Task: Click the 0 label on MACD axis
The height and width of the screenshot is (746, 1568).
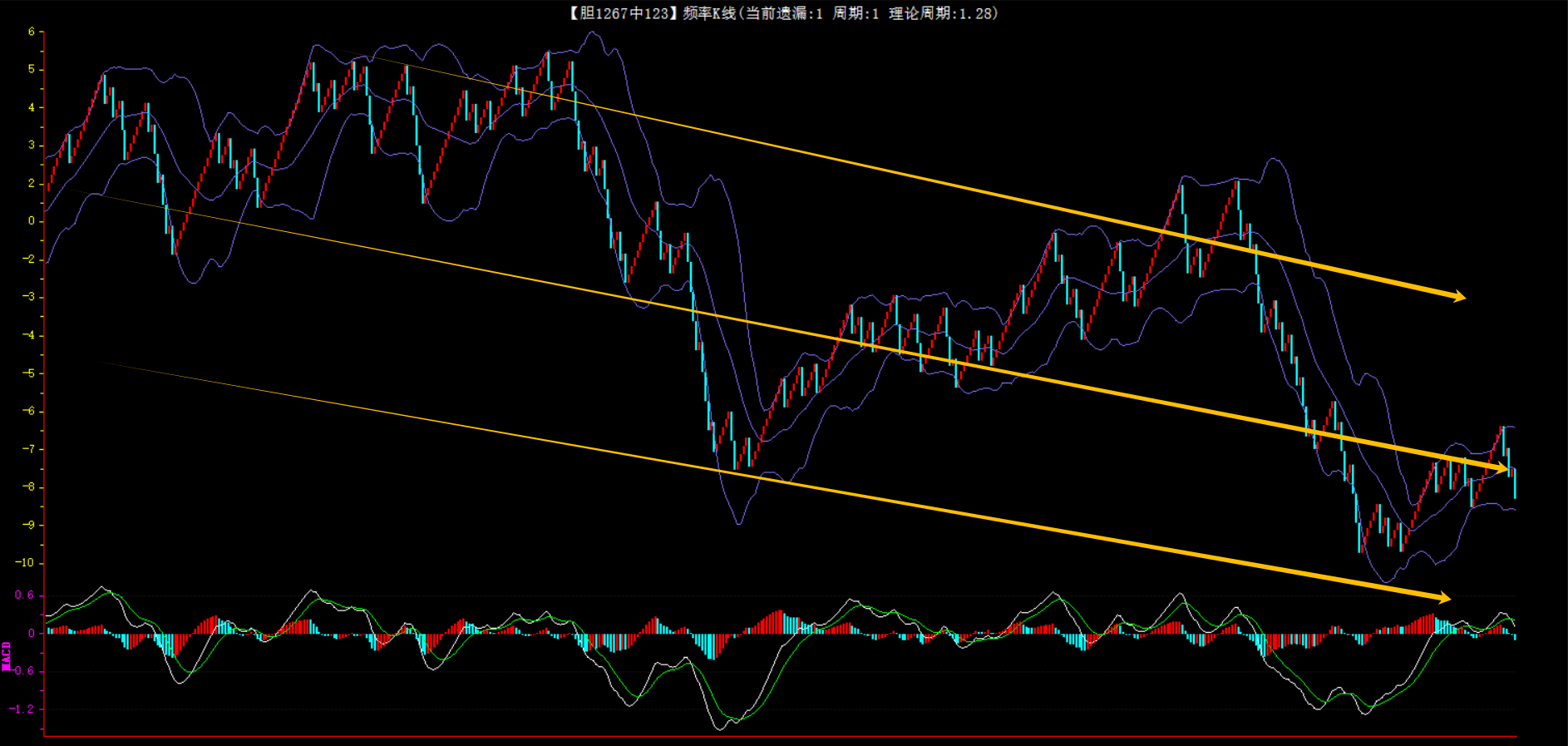Action: point(32,634)
